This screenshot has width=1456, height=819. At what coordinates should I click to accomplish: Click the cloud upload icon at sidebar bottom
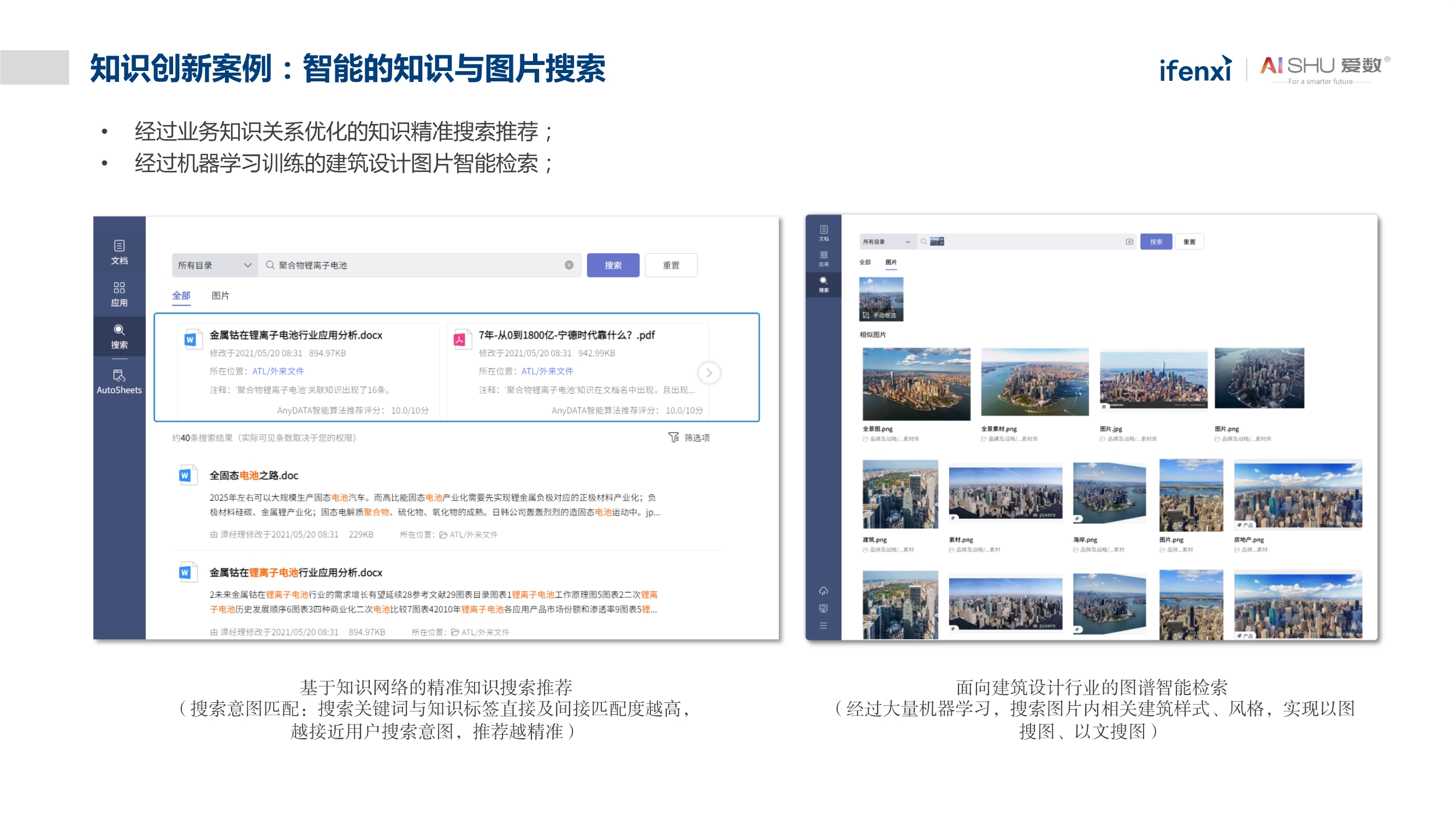pyautogui.click(x=824, y=591)
